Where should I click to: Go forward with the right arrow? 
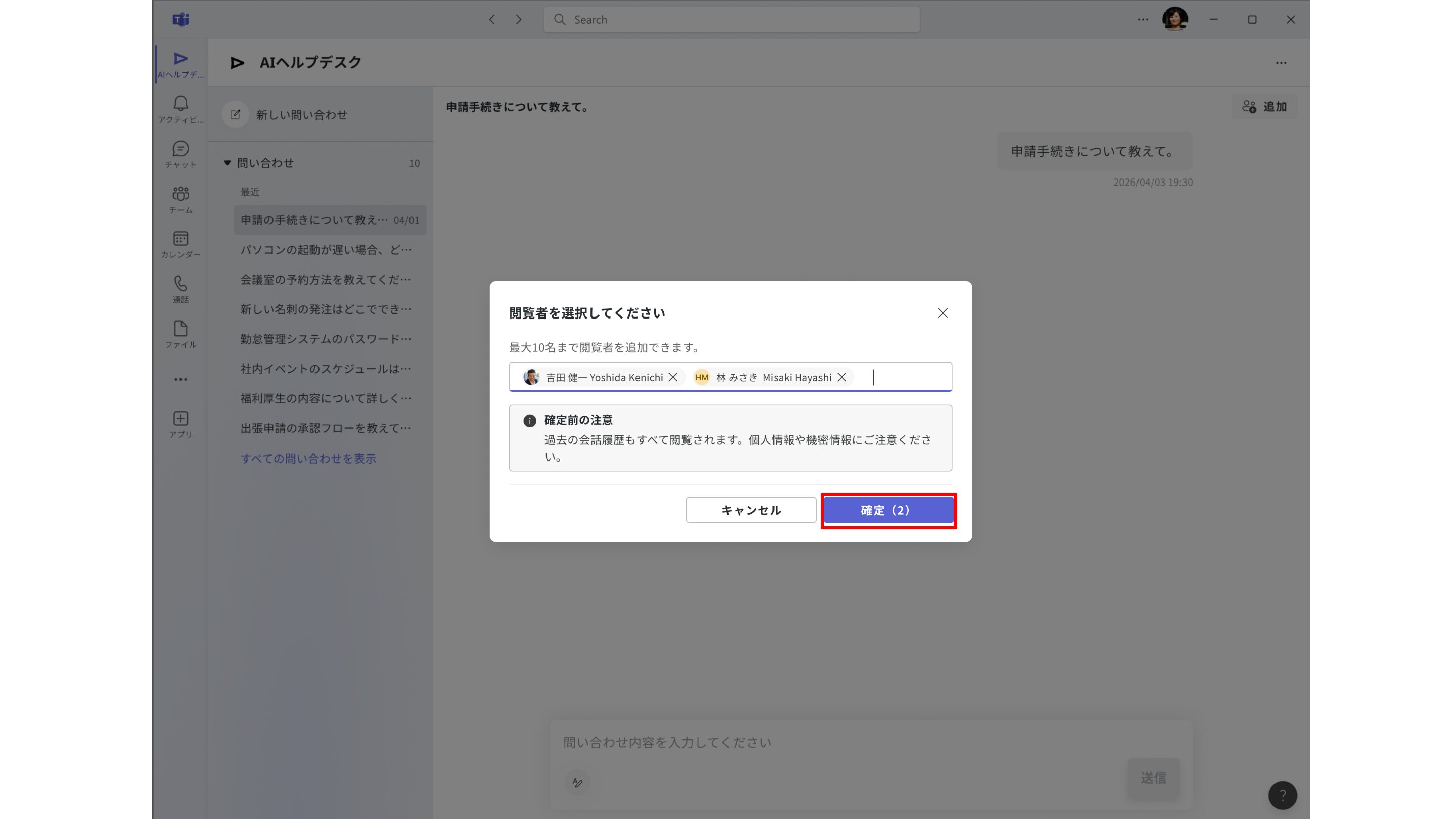(518, 20)
